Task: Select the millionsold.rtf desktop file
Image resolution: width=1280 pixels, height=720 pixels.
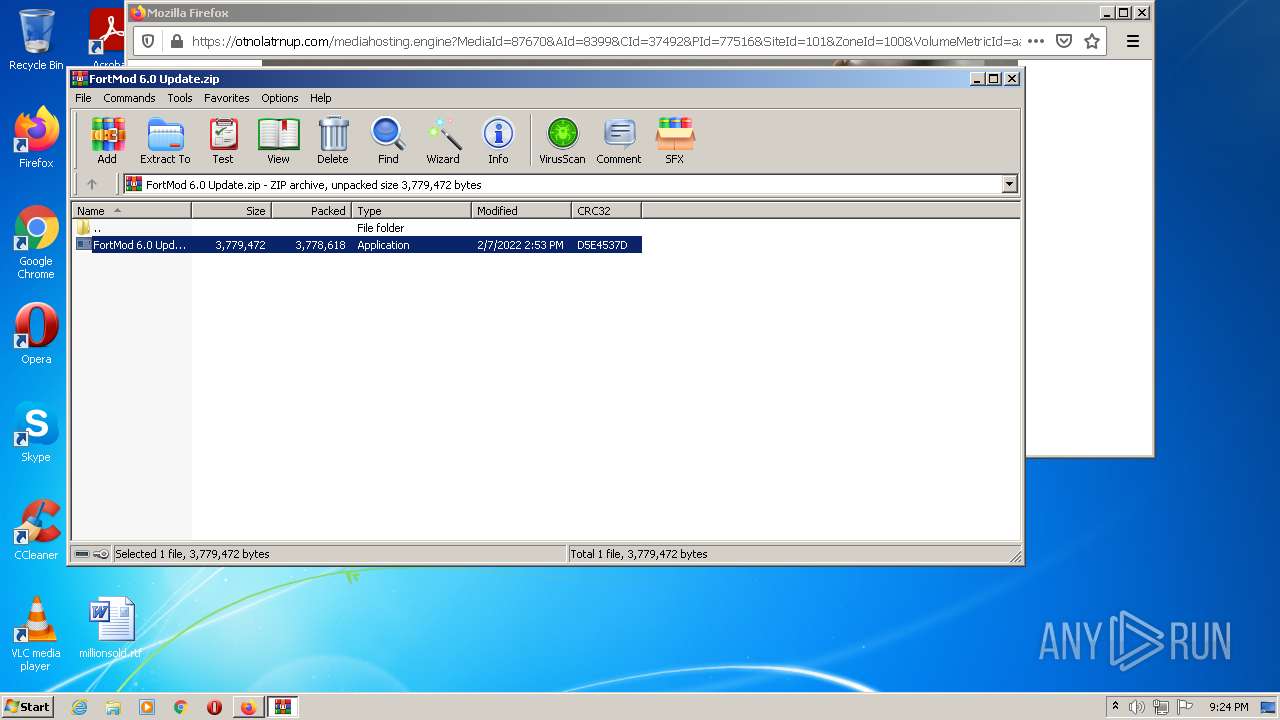Action: 110,627
